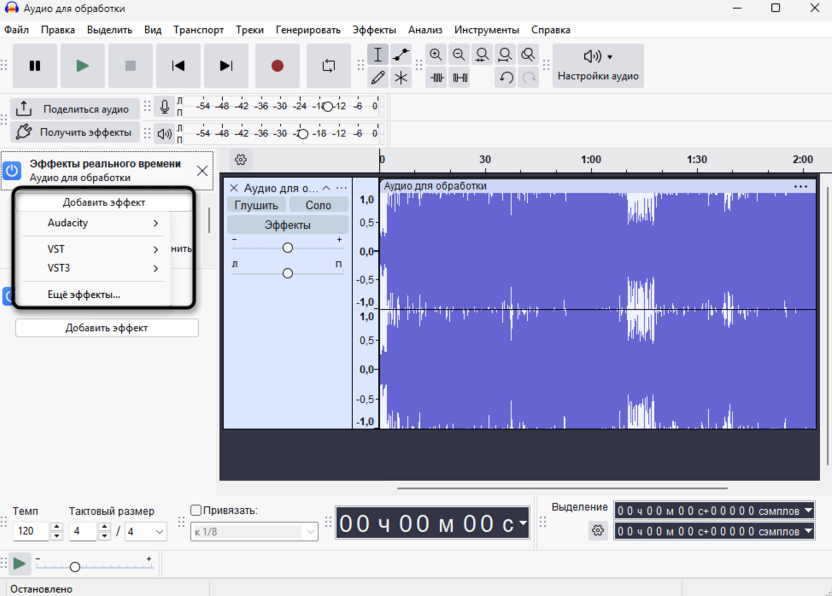Silence the selected audio
The image size is (832, 596).
[460, 78]
